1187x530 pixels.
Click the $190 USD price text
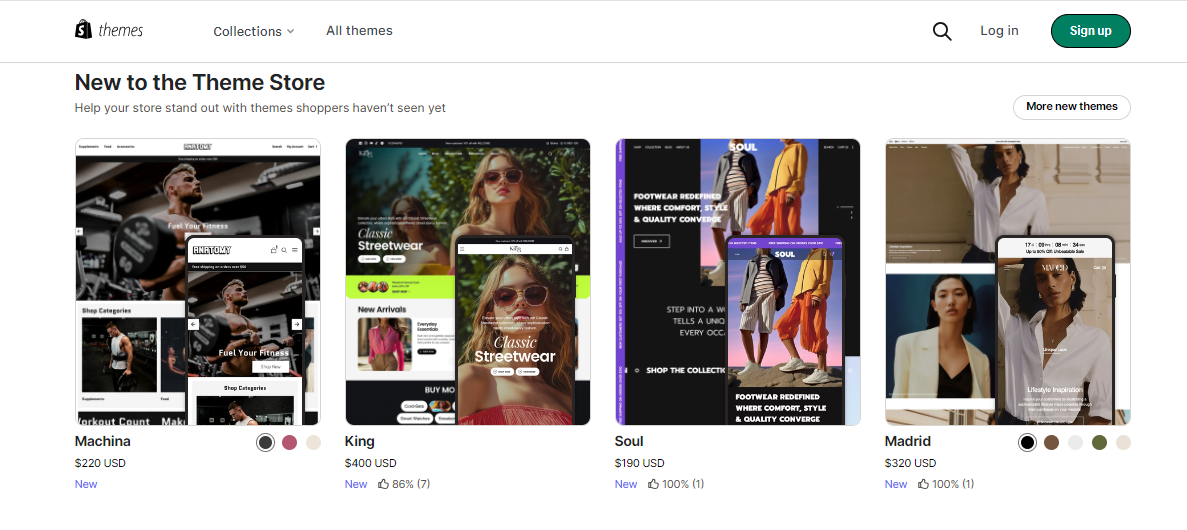(x=640, y=463)
